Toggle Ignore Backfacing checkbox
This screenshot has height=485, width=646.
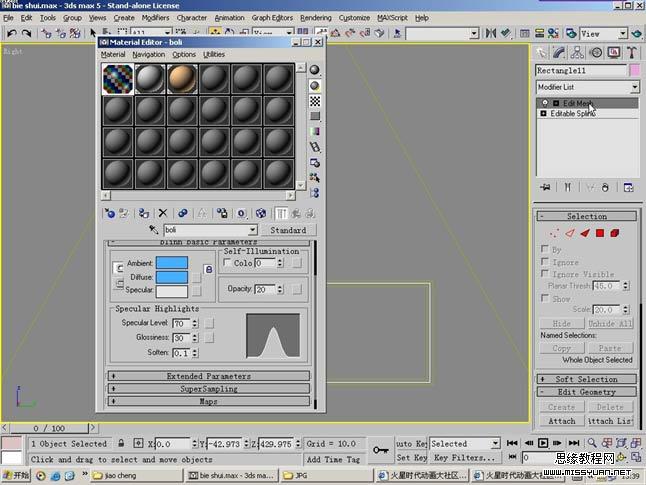[x=545, y=262]
